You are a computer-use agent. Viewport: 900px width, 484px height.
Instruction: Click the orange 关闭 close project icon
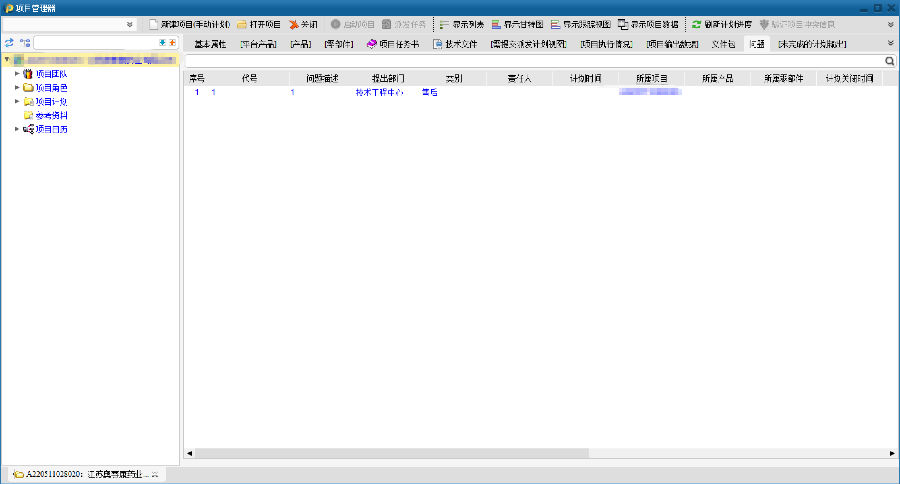coord(293,25)
